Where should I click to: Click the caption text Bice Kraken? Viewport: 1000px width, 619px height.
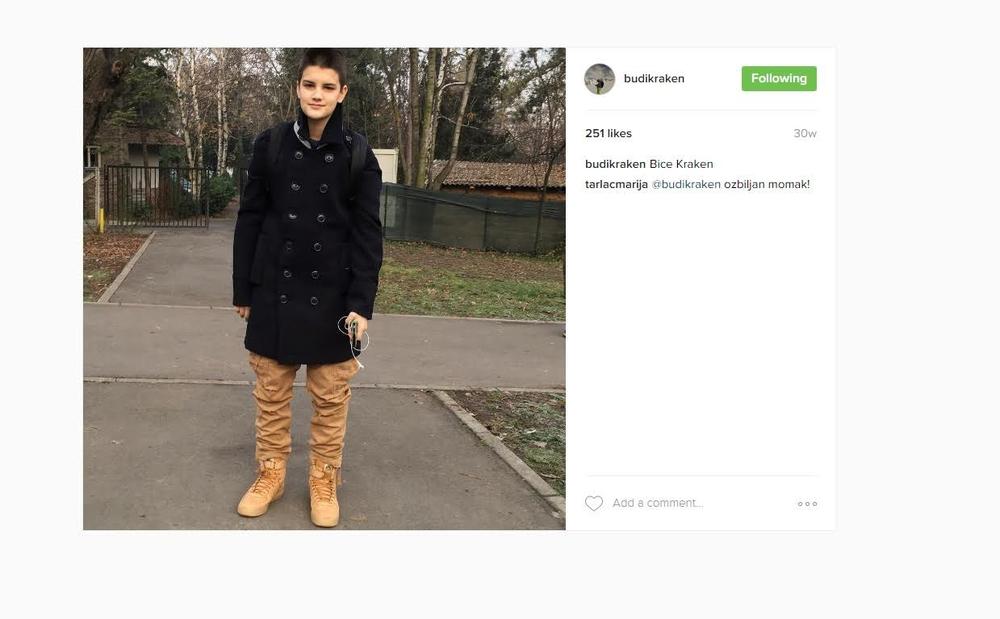681,164
